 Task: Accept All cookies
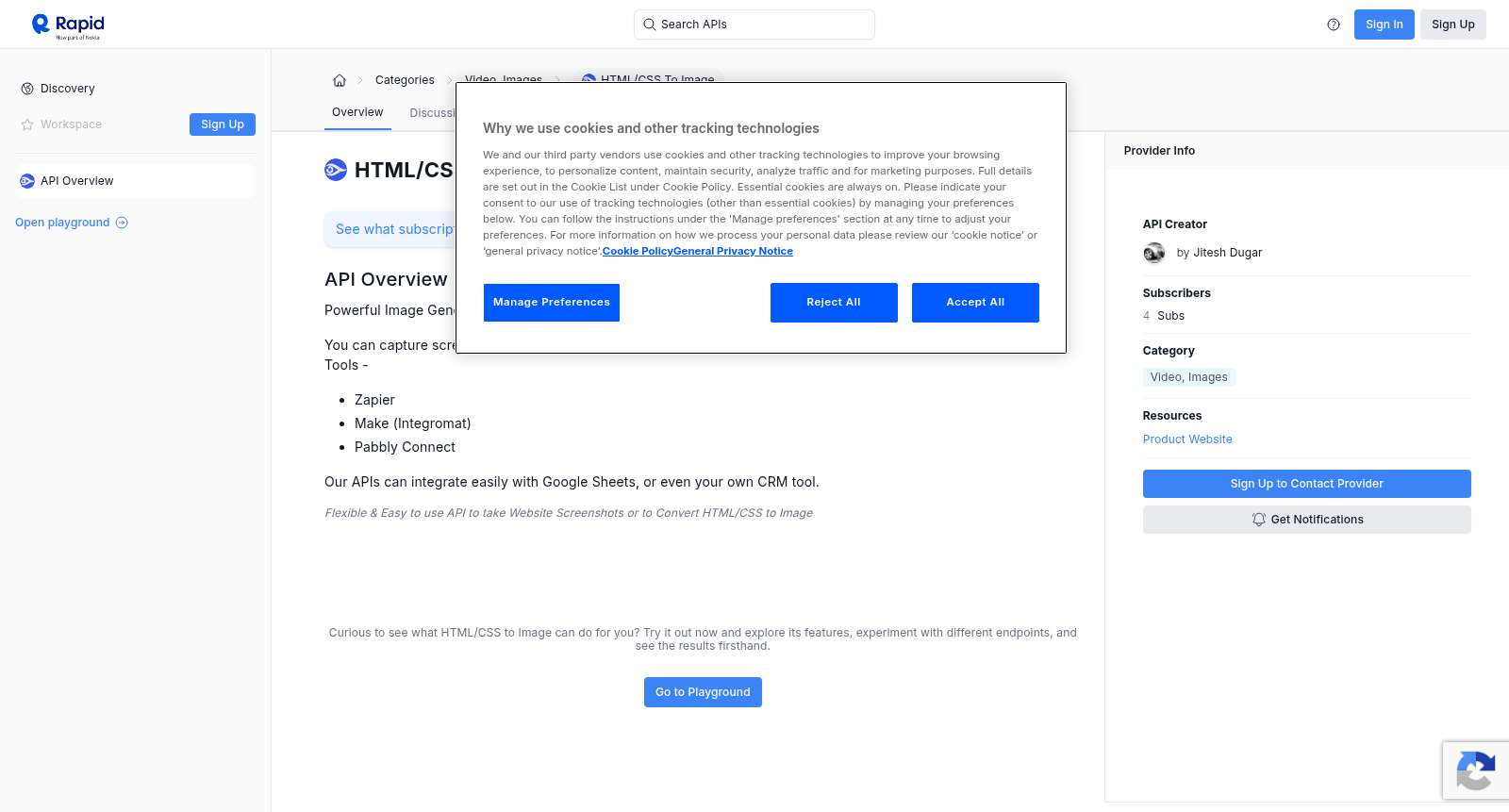(x=975, y=303)
